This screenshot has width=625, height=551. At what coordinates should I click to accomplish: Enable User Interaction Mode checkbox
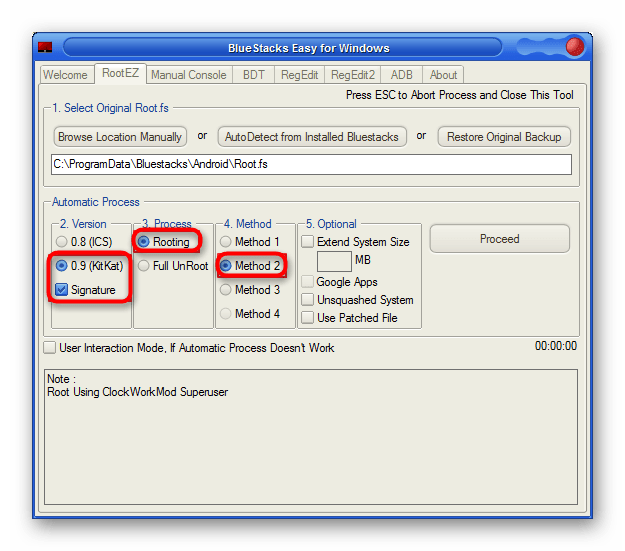click(189, 348)
